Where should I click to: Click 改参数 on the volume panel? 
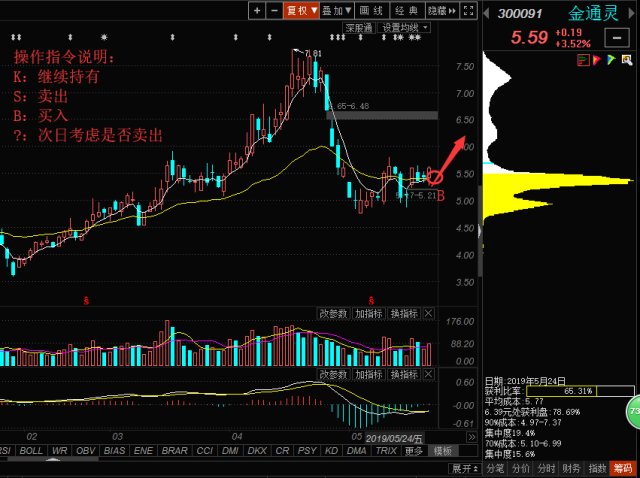333,313
